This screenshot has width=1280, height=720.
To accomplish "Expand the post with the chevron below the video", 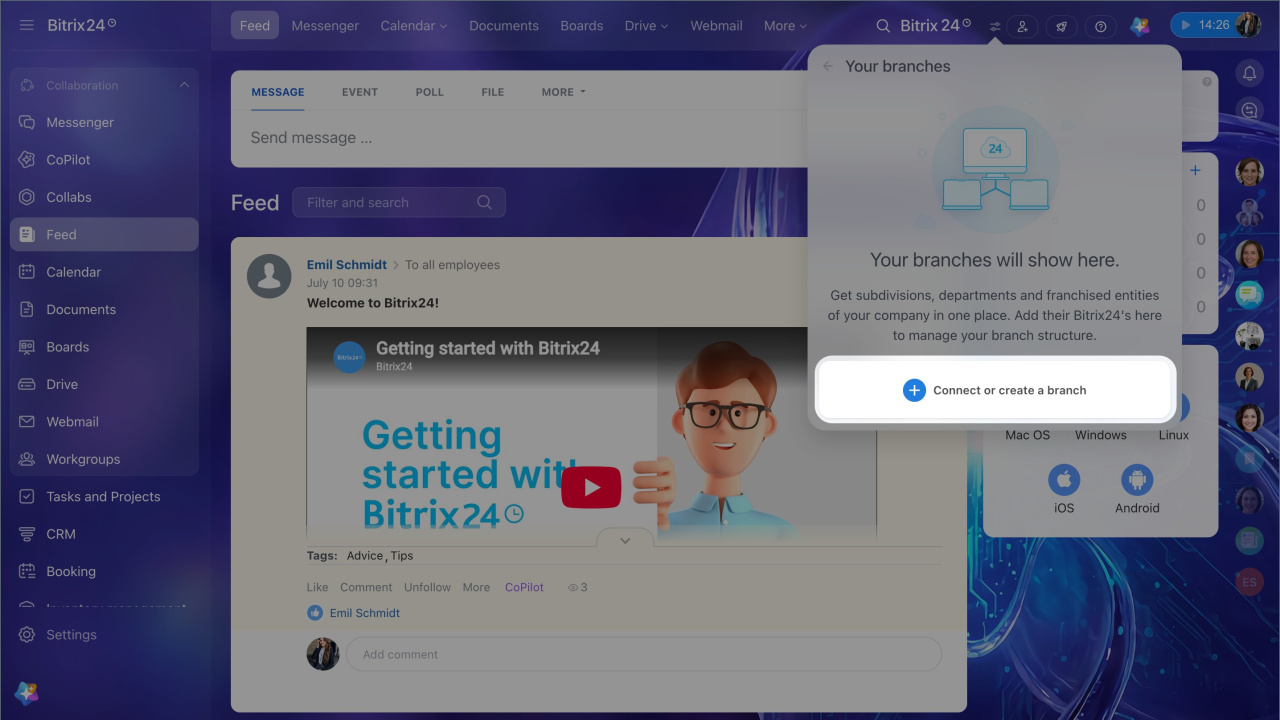I will pyautogui.click(x=625, y=540).
